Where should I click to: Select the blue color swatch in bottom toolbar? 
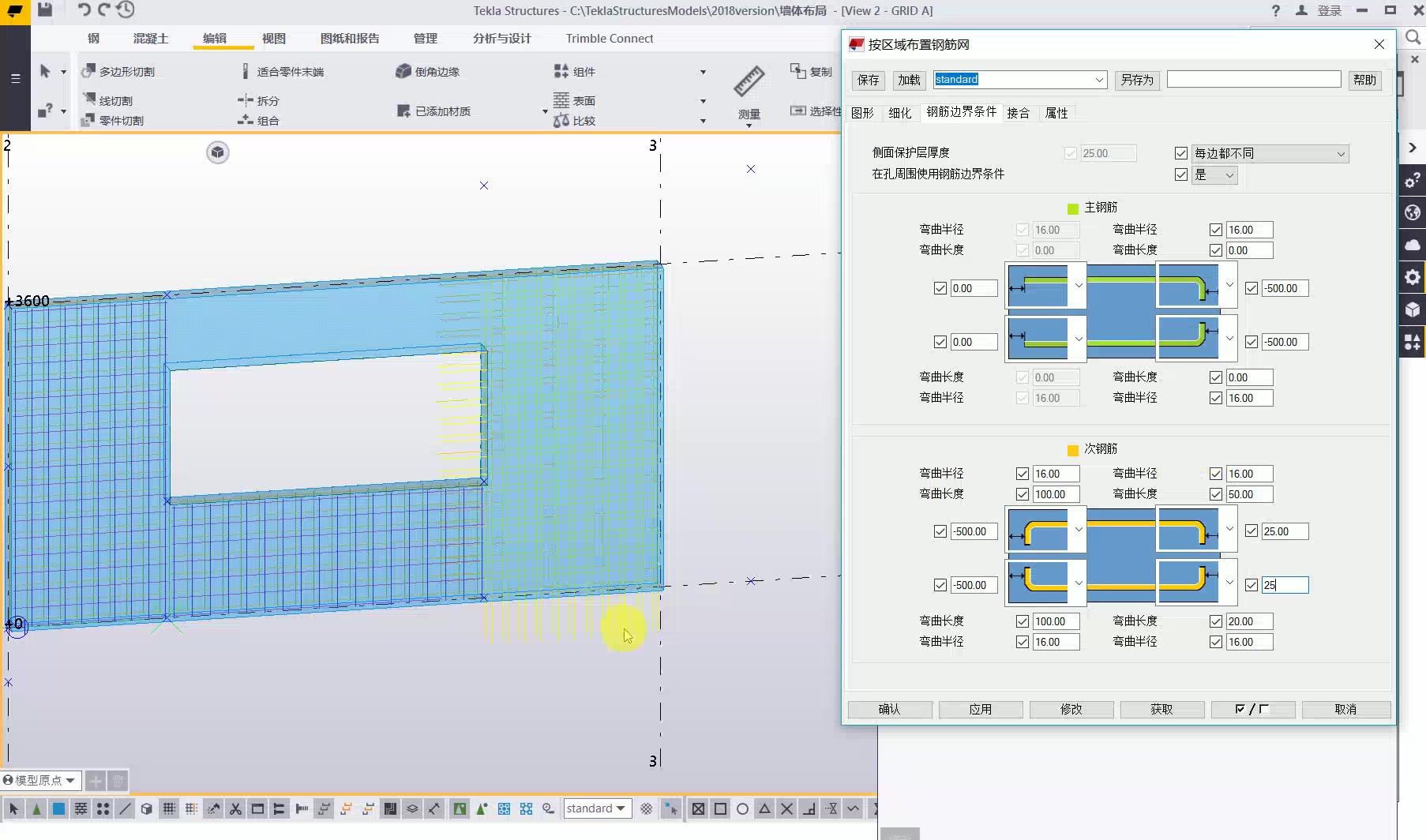(x=58, y=808)
